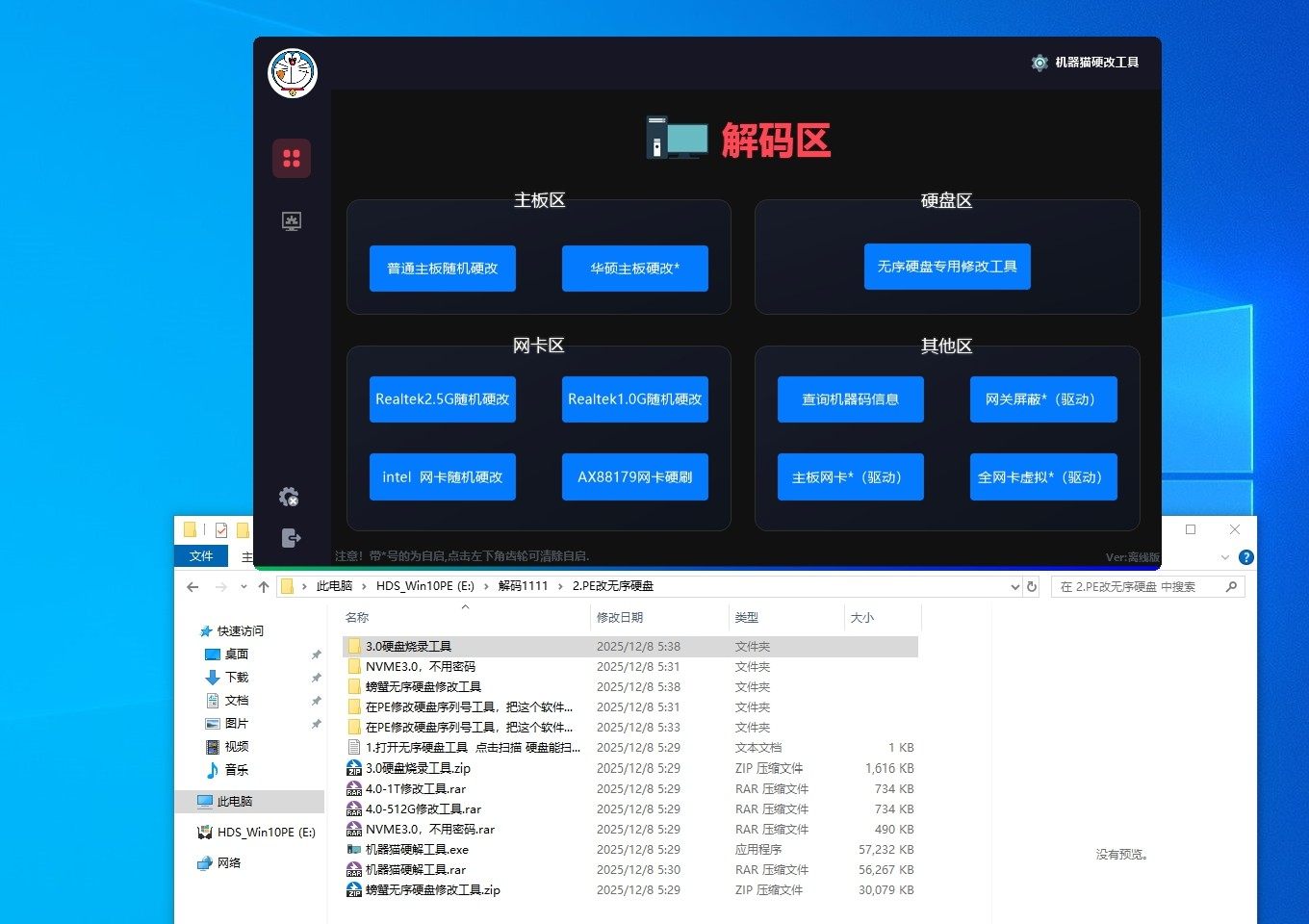Go back in Explorer navigation
This screenshot has width=1309, height=924.
pyautogui.click(x=192, y=587)
